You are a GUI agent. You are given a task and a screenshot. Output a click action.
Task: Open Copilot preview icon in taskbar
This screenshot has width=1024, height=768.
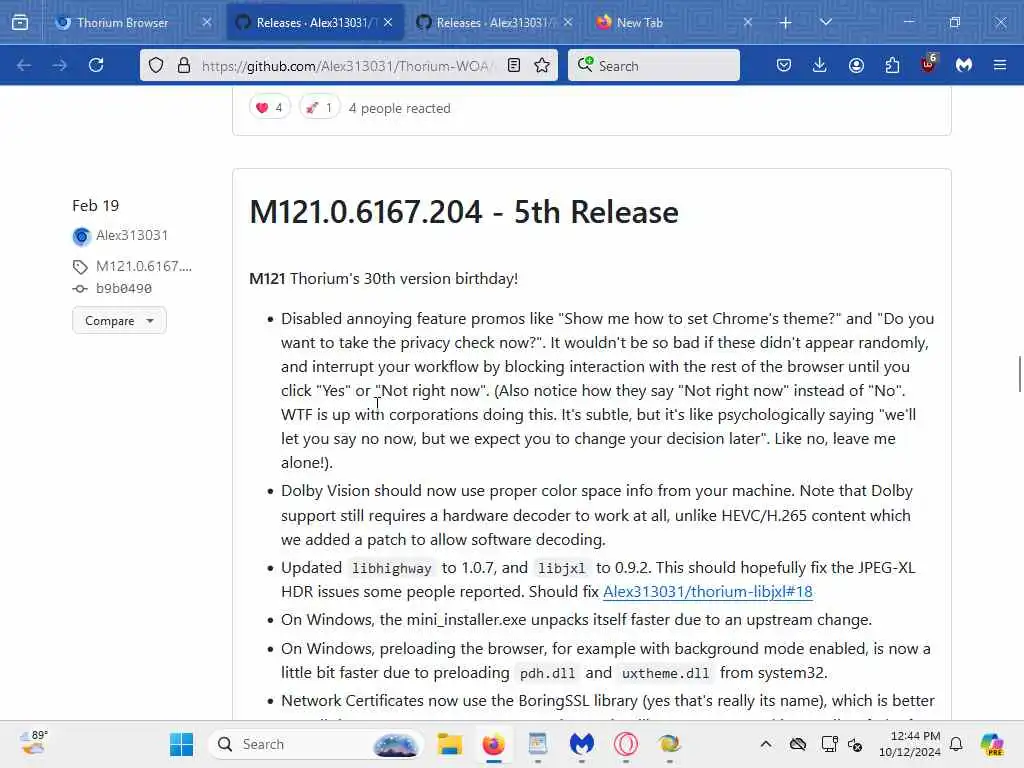[x=991, y=744]
